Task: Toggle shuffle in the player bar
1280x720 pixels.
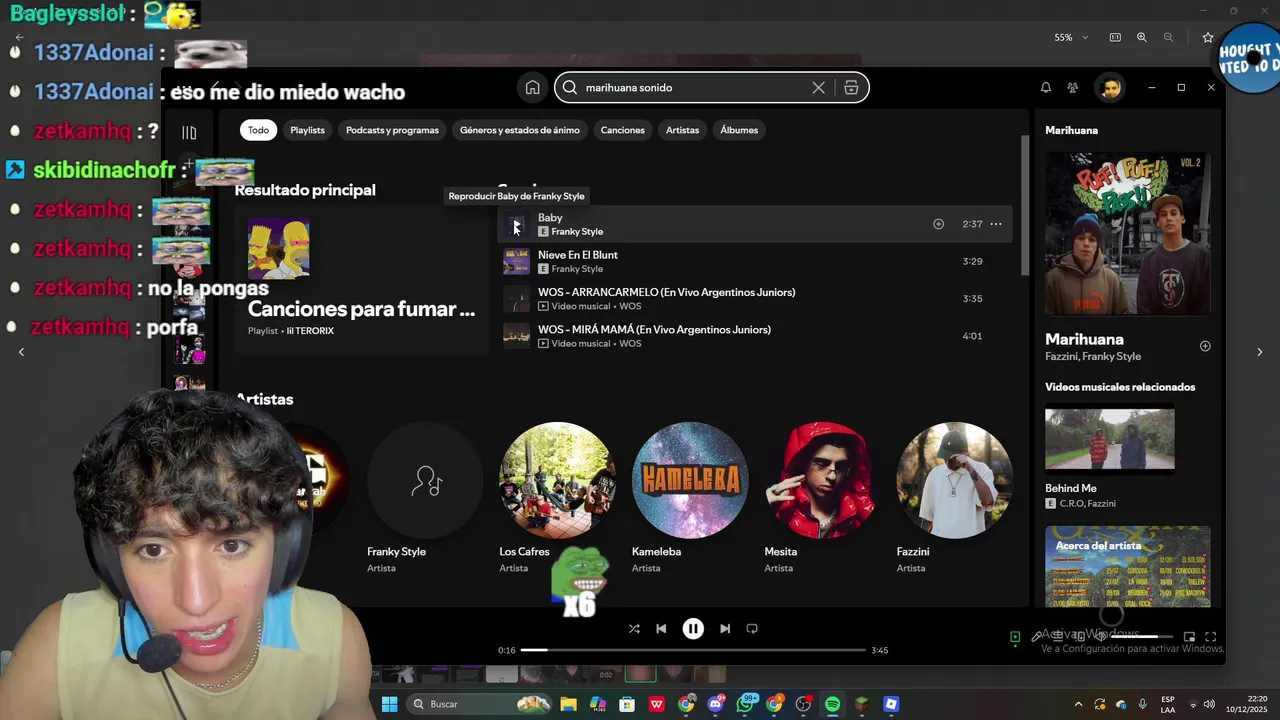Action: pyautogui.click(x=634, y=629)
